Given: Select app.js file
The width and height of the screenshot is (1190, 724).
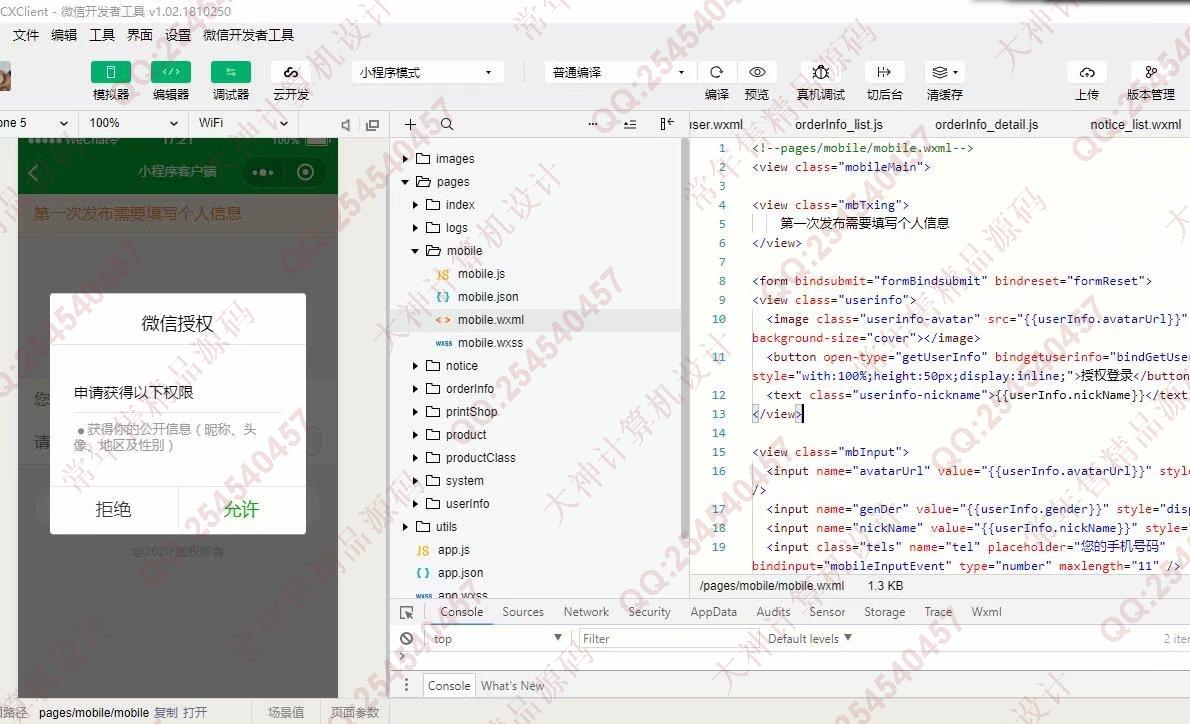Looking at the screenshot, I should tap(453, 550).
